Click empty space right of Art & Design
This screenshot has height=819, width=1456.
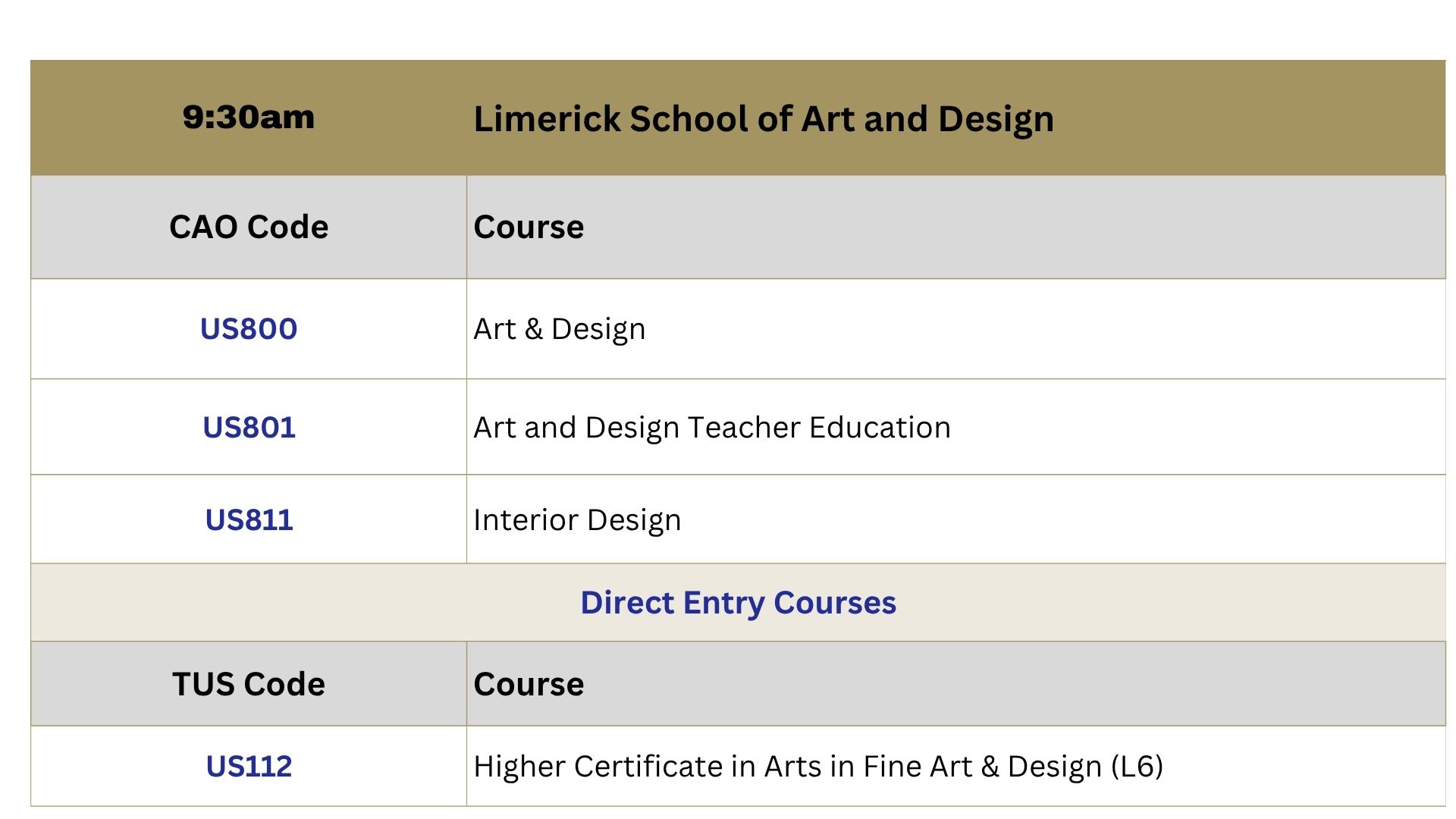1046,329
